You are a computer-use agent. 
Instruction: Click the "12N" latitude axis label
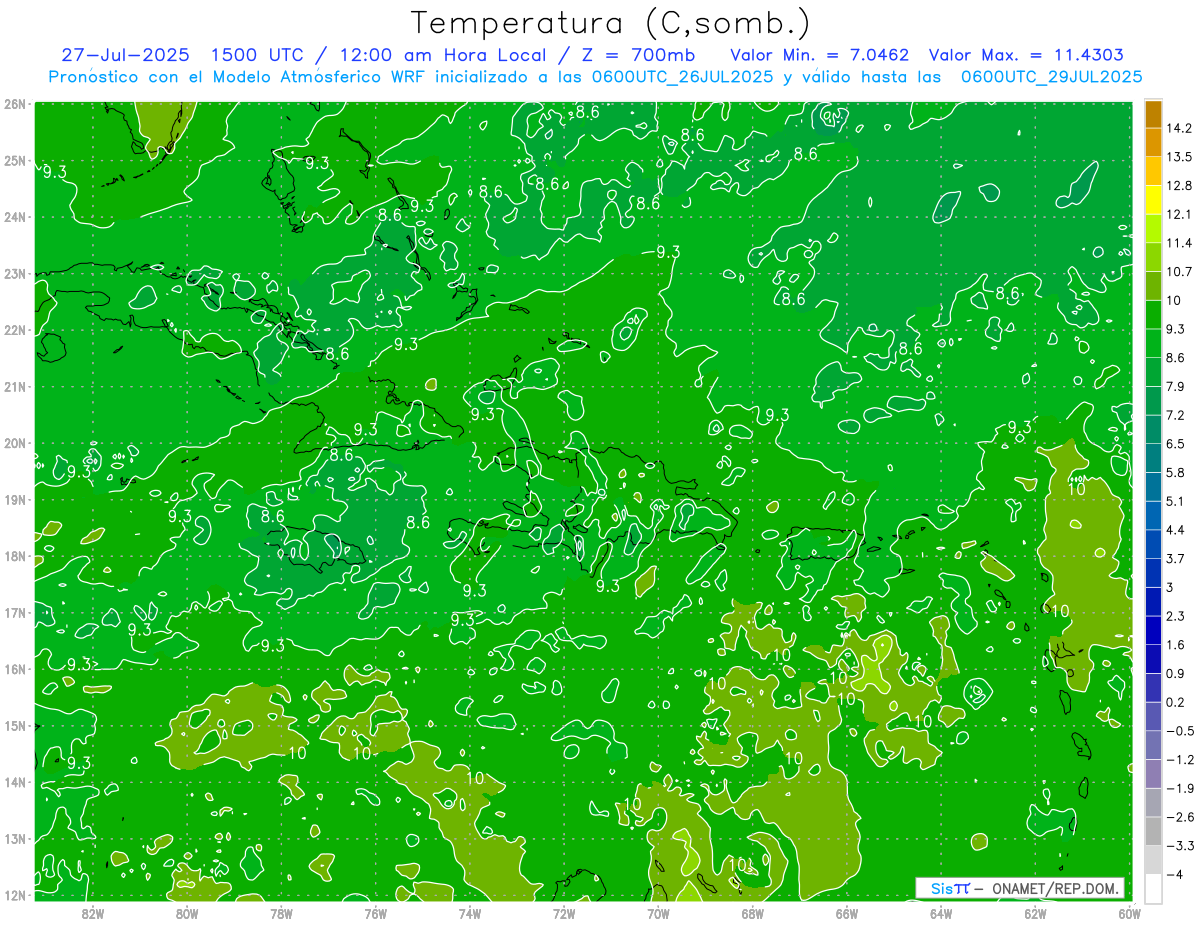[14, 895]
